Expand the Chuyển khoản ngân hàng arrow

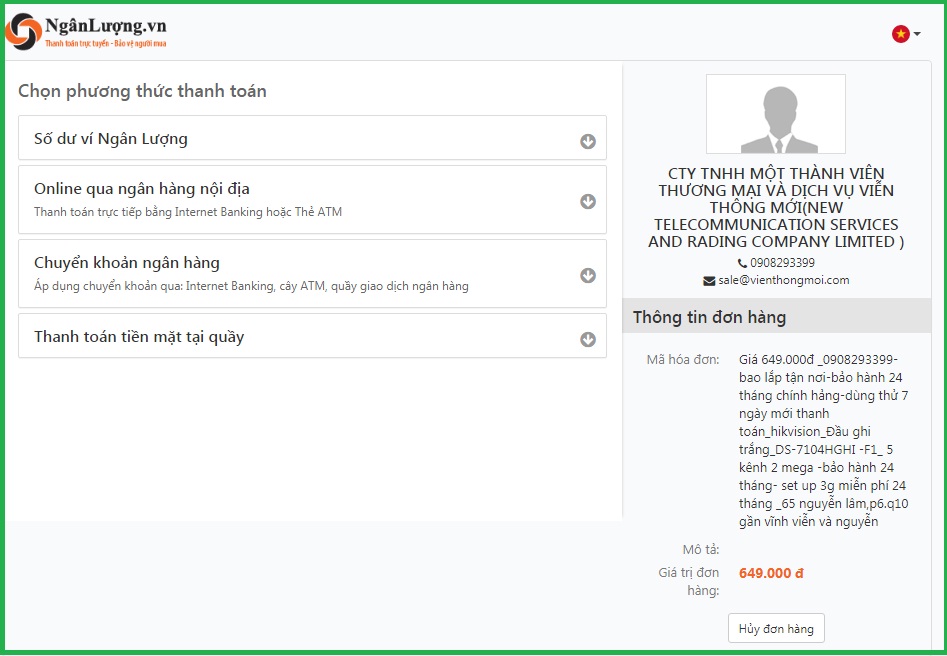(x=588, y=275)
